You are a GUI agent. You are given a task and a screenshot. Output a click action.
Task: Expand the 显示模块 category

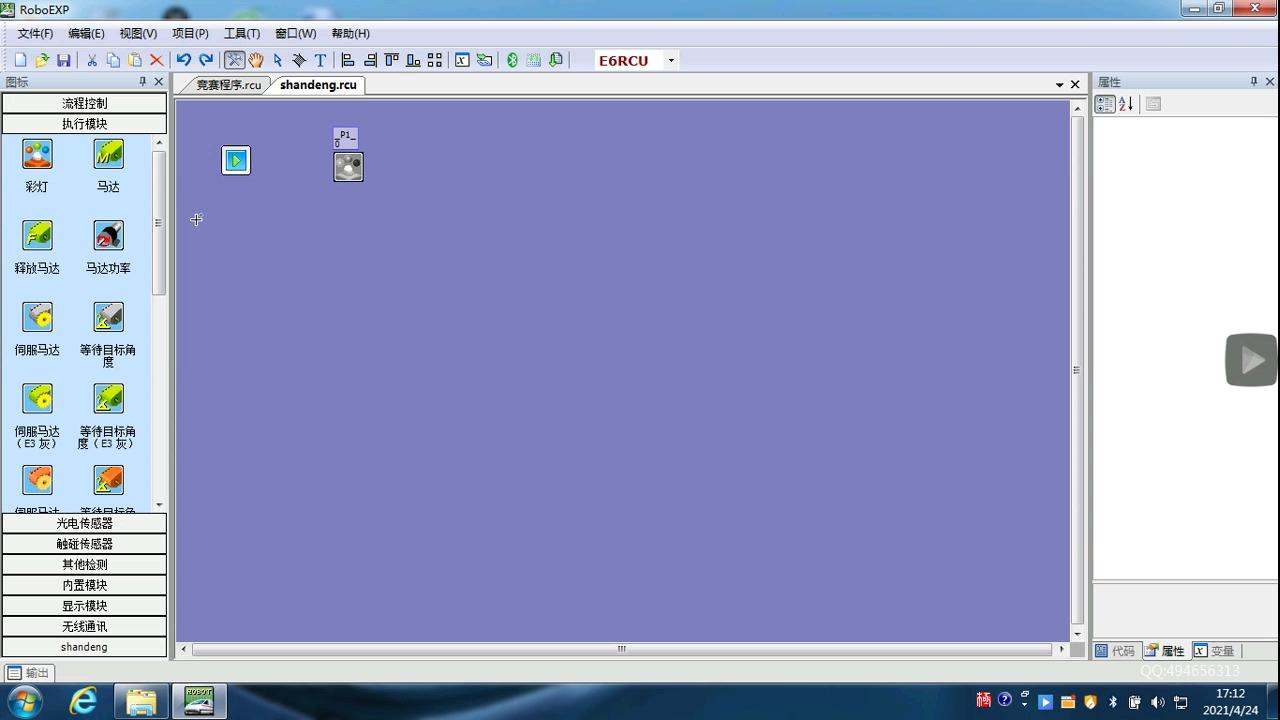coord(84,606)
